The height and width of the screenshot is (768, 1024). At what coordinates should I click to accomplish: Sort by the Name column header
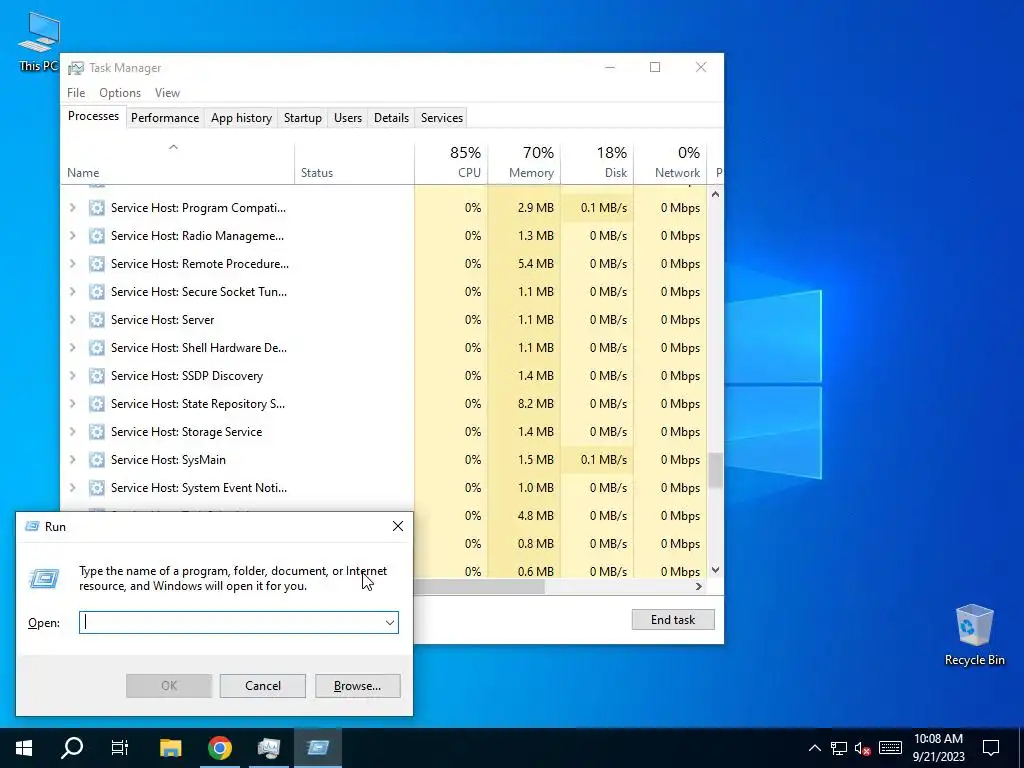(177, 163)
